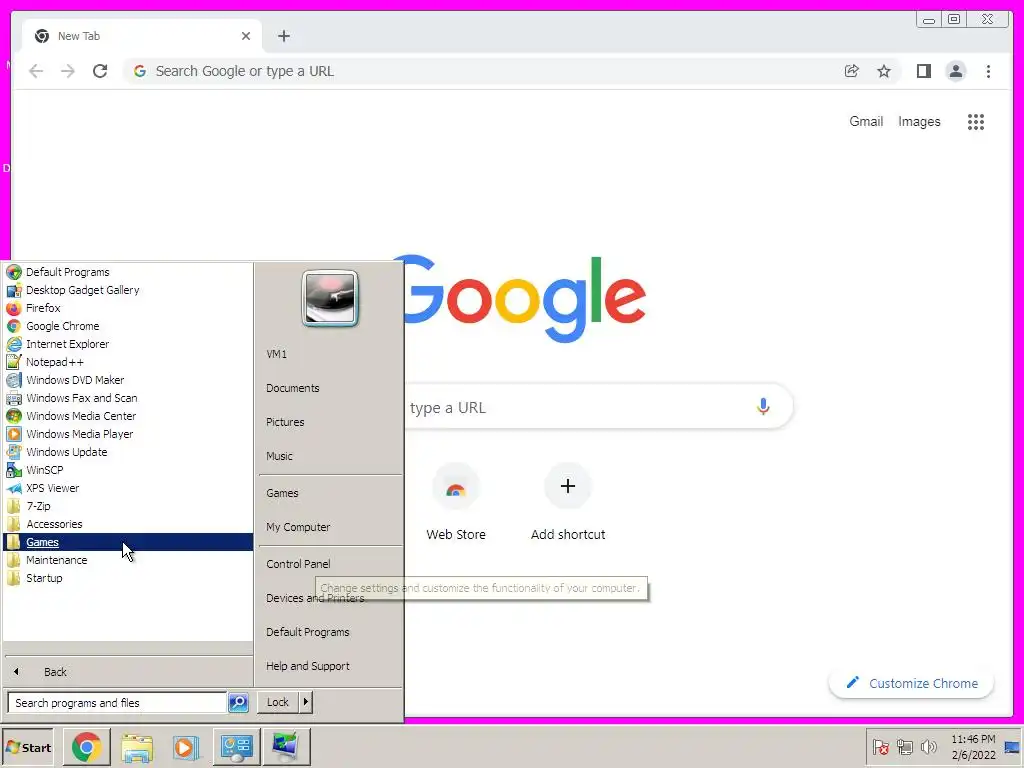Open the Google apps grid
The width and height of the screenshot is (1024, 768).
[x=976, y=121]
